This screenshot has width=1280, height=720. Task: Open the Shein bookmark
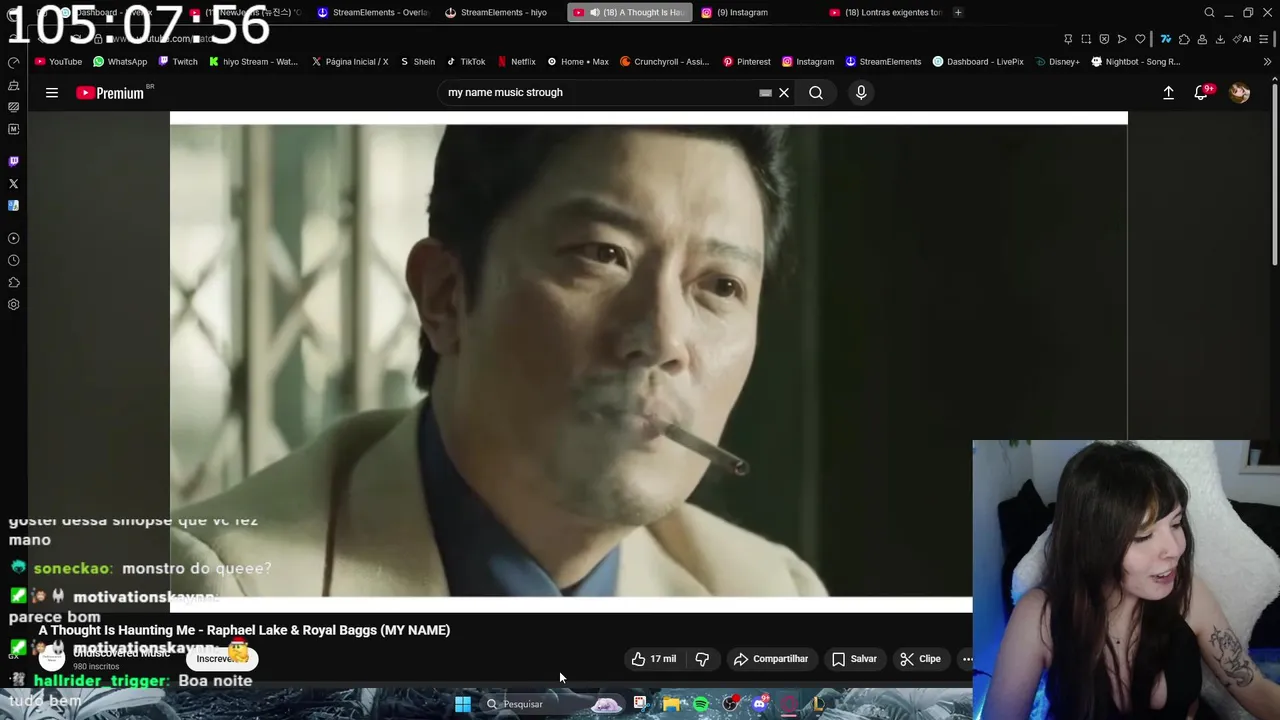coord(417,62)
